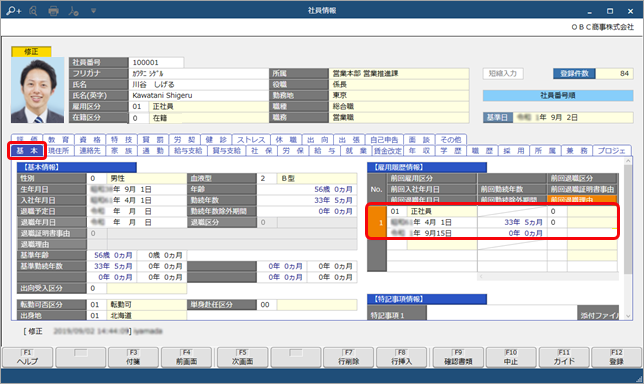Viewport: 644px width, 384px height.
Task: Click the magnifier-plus search icon in title bar
Action: [14, 11]
